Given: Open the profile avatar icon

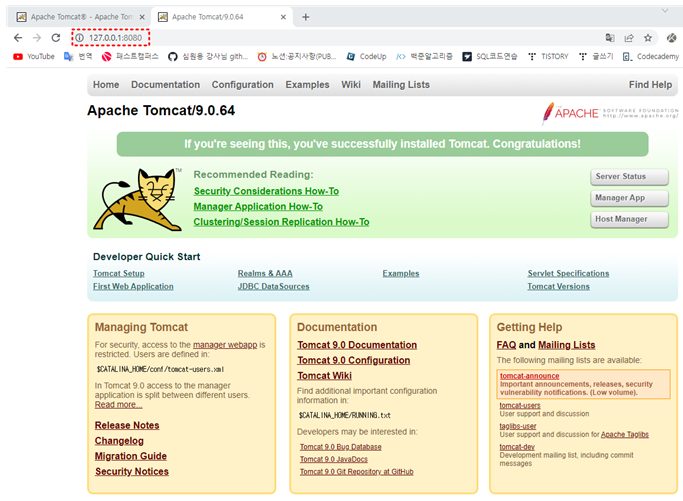Looking at the screenshot, I should [671, 38].
